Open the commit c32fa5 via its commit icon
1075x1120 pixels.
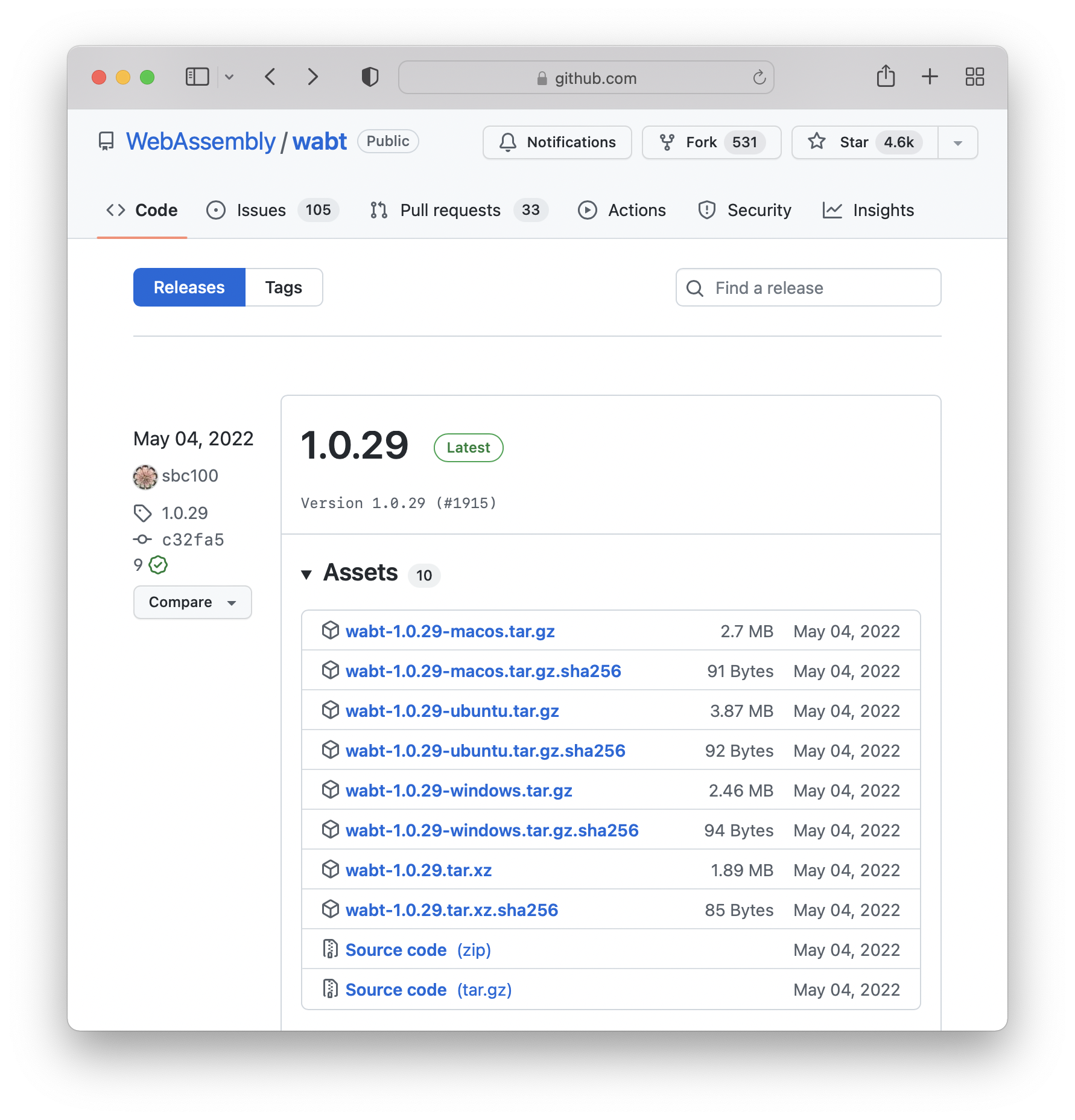(x=143, y=539)
